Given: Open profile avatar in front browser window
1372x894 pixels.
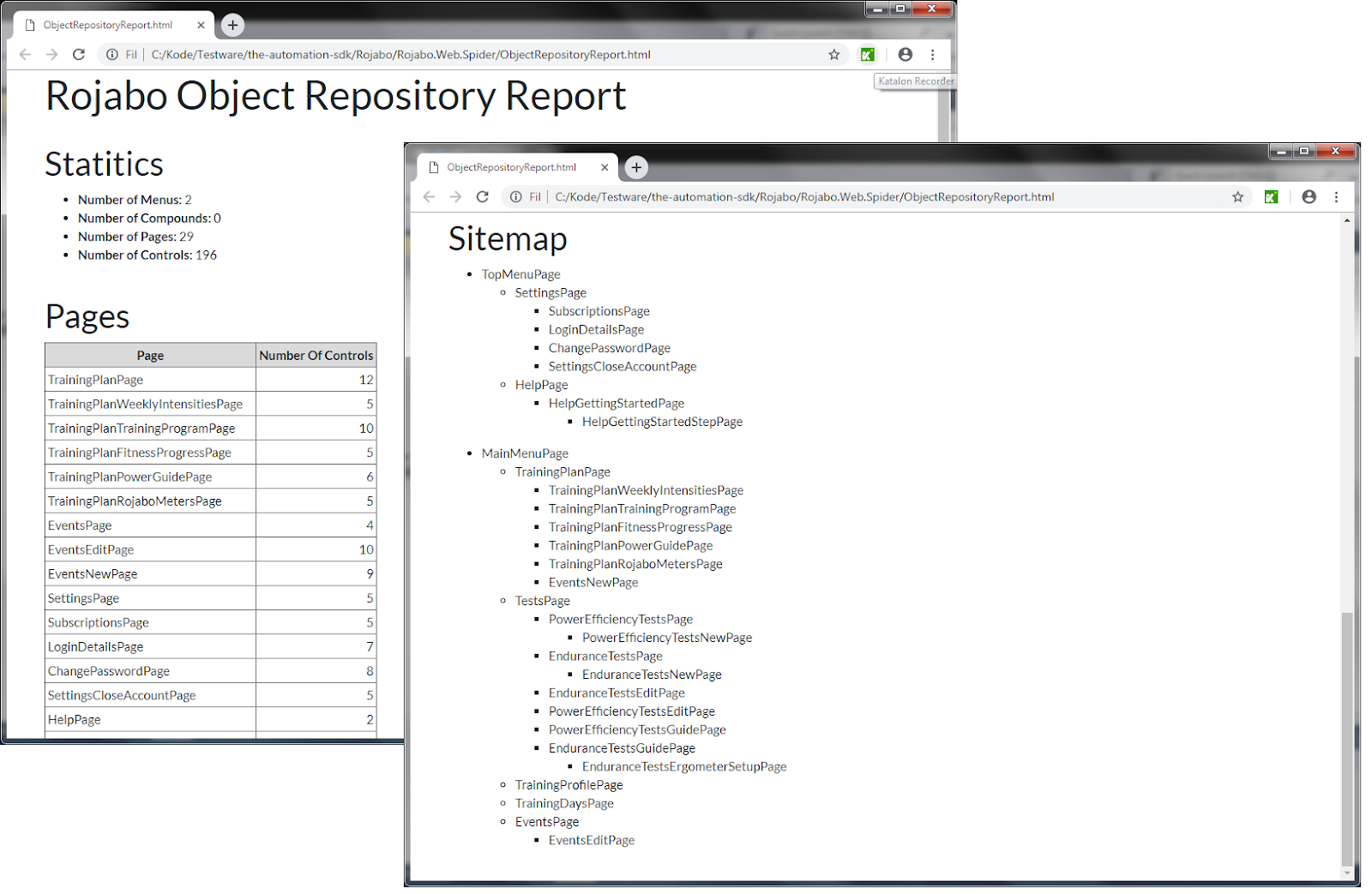Looking at the screenshot, I should click(x=1309, y=196).
